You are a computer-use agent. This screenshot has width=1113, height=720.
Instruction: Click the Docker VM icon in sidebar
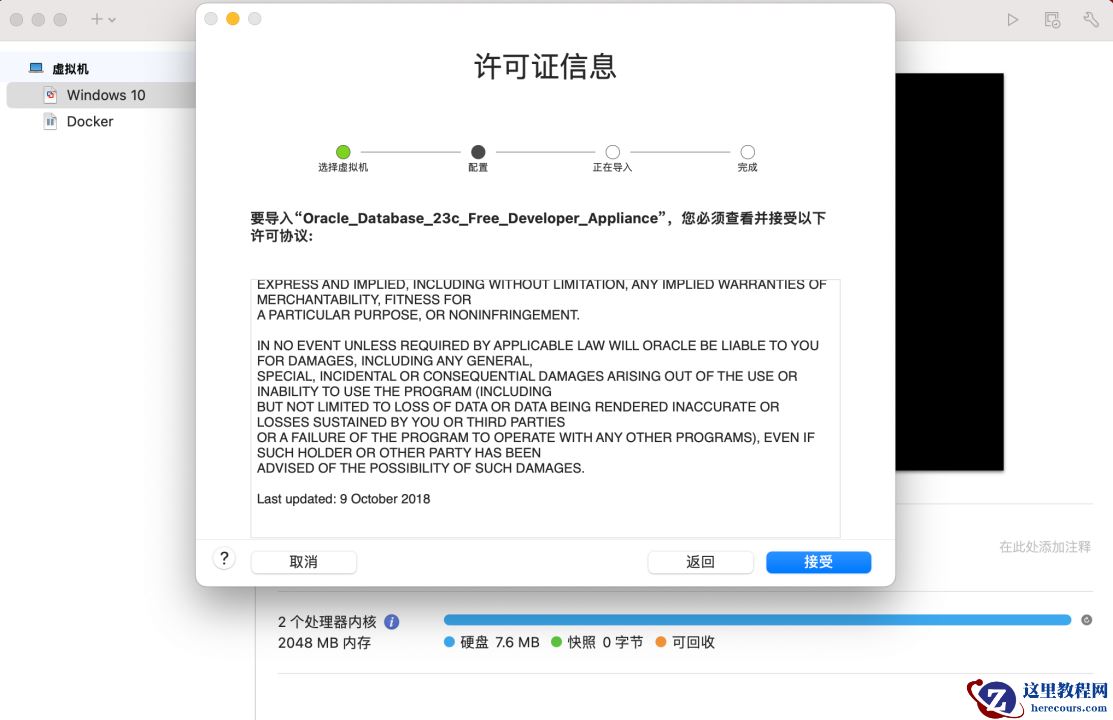(x=50, y=121)
